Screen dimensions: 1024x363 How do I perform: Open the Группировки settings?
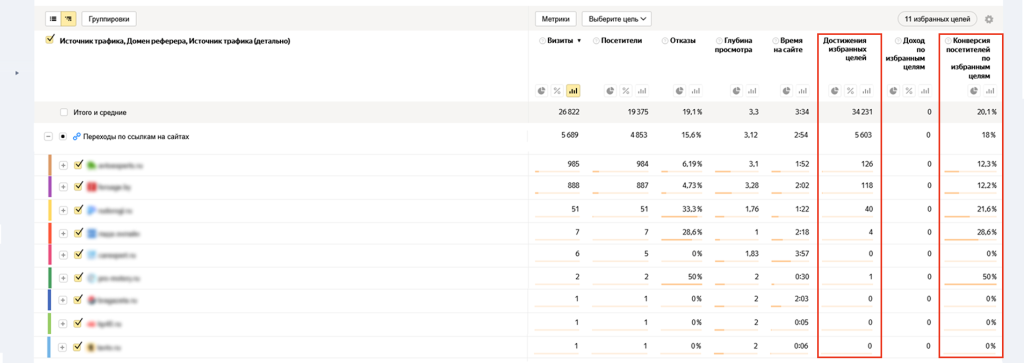click(109, 19)
